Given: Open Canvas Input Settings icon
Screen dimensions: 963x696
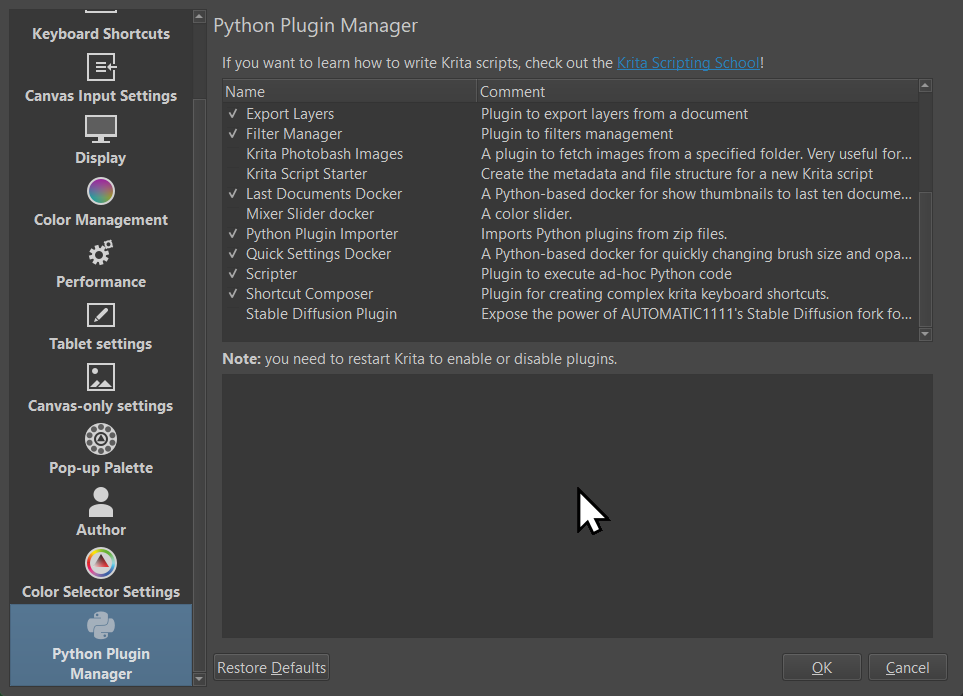Looking at the screenshot, I should pos(101,68).
